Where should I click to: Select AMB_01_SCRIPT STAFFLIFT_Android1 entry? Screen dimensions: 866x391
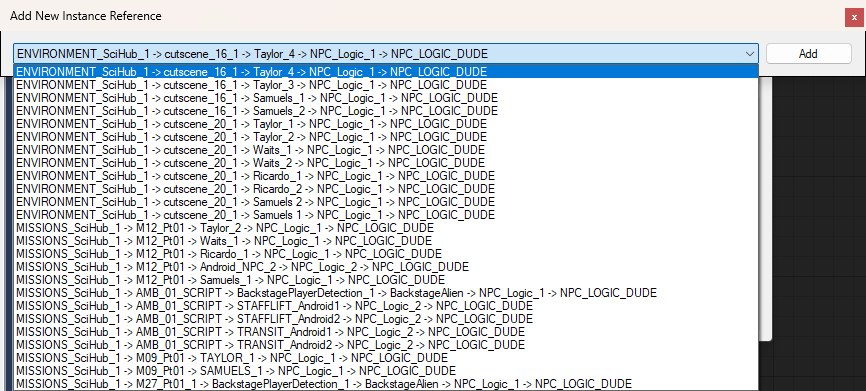click(386, 305)
